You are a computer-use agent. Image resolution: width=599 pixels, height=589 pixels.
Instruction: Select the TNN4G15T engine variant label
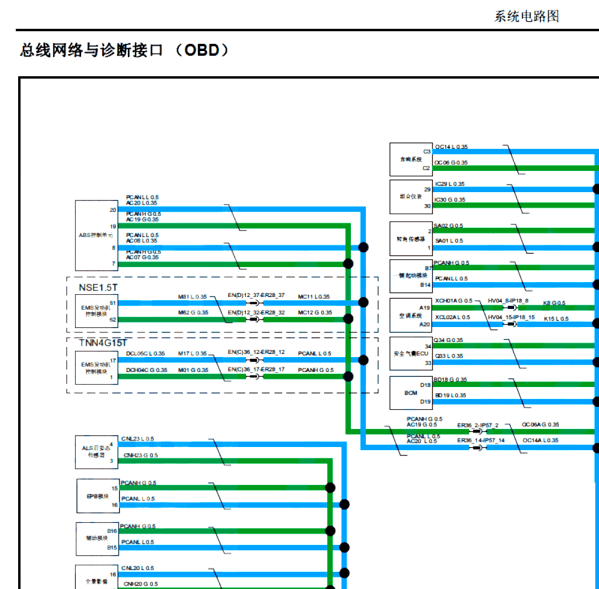[103, 343]
